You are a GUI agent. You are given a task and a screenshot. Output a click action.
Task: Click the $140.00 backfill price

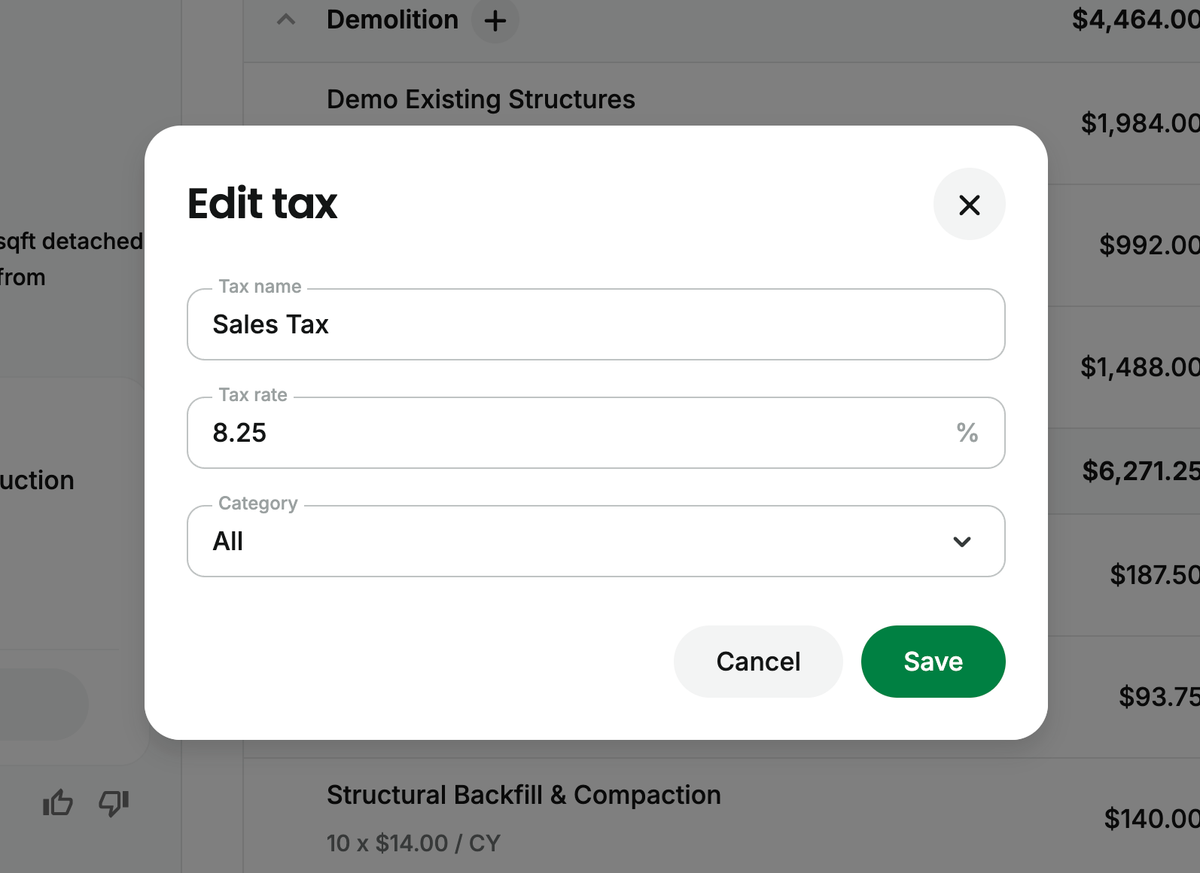1151,819
